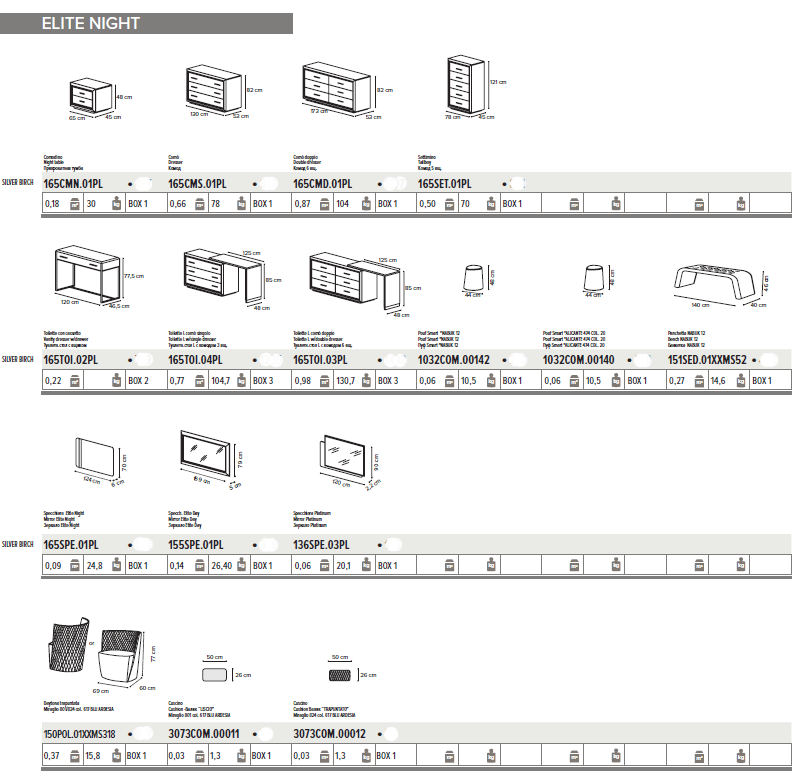
Task: Select product code 151SED.01XXMS52
Action: (x=707, y=360)
